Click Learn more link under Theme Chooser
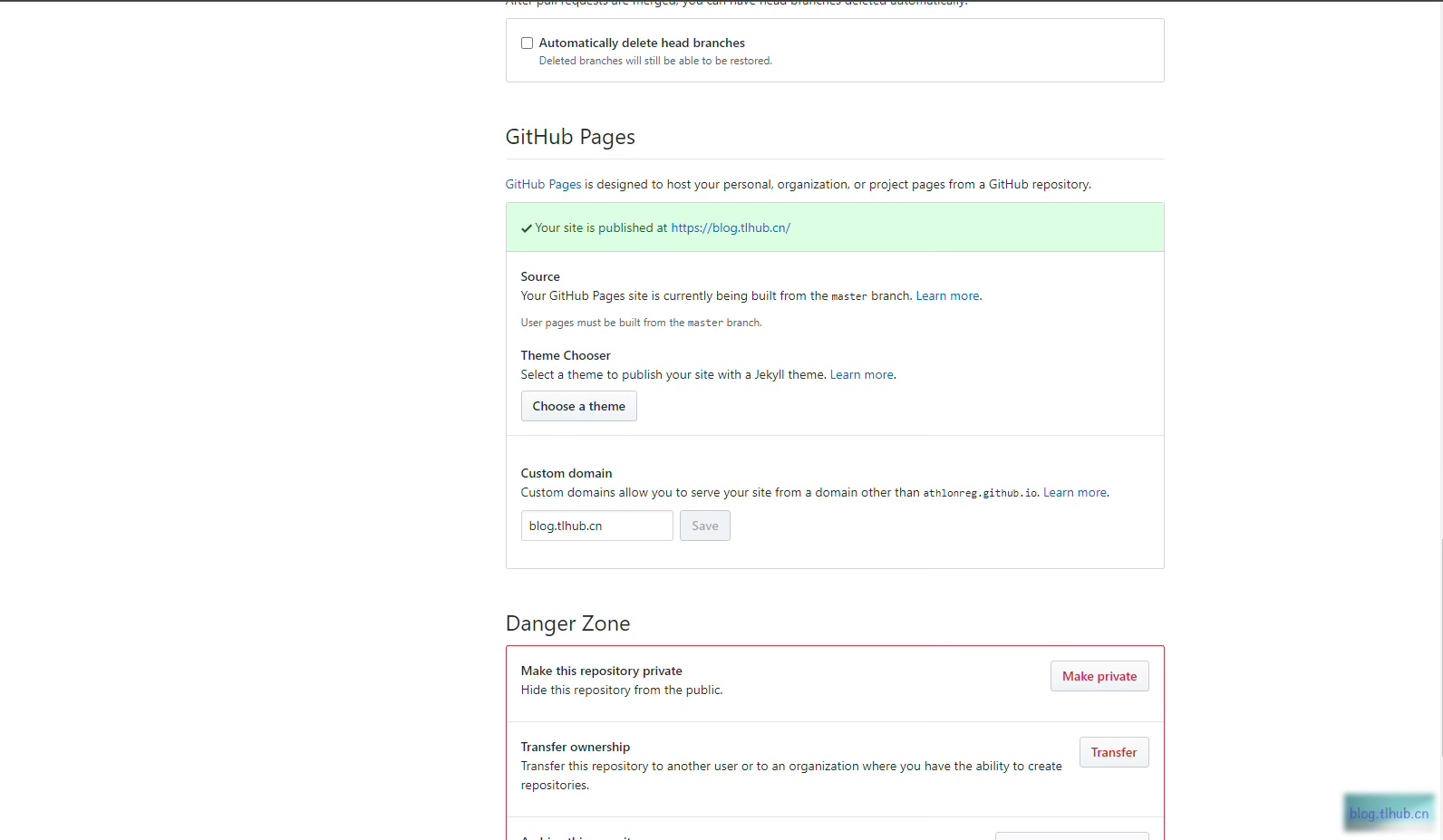1443x840 pixels. pyautogui.click(x=861, y=375)
